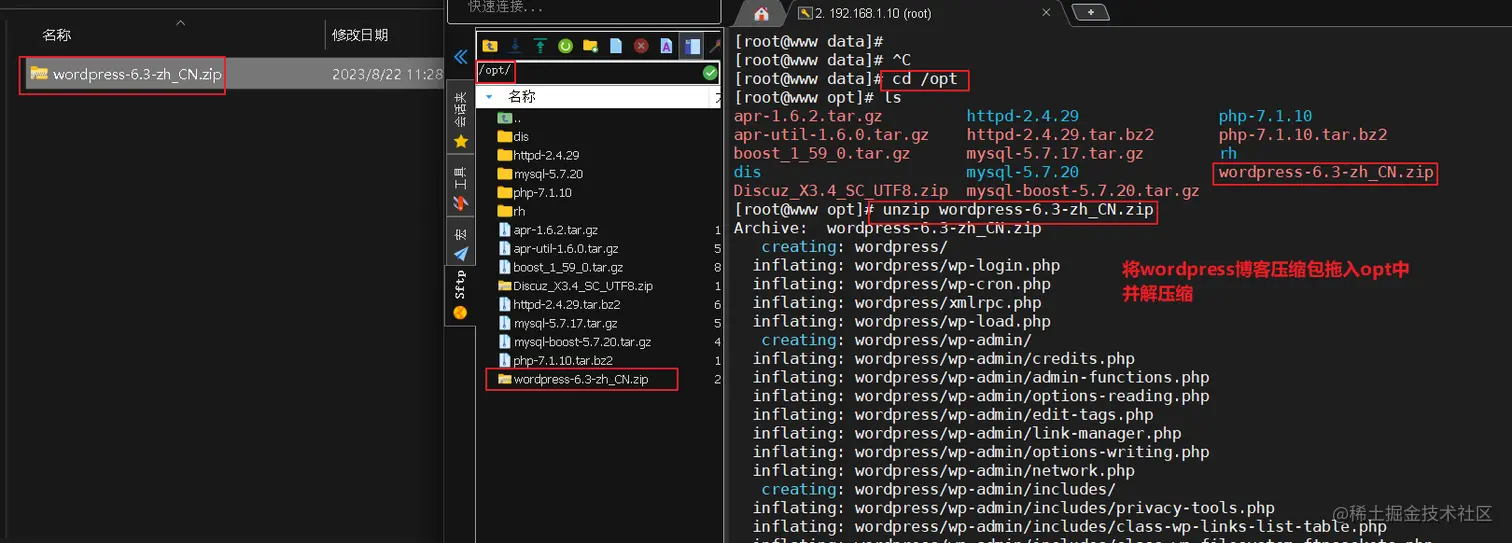1512x543 pixels.
Task: Select wordpress-6.3-zh_CN.zip in SFTP list
Action: pos(573,379)
